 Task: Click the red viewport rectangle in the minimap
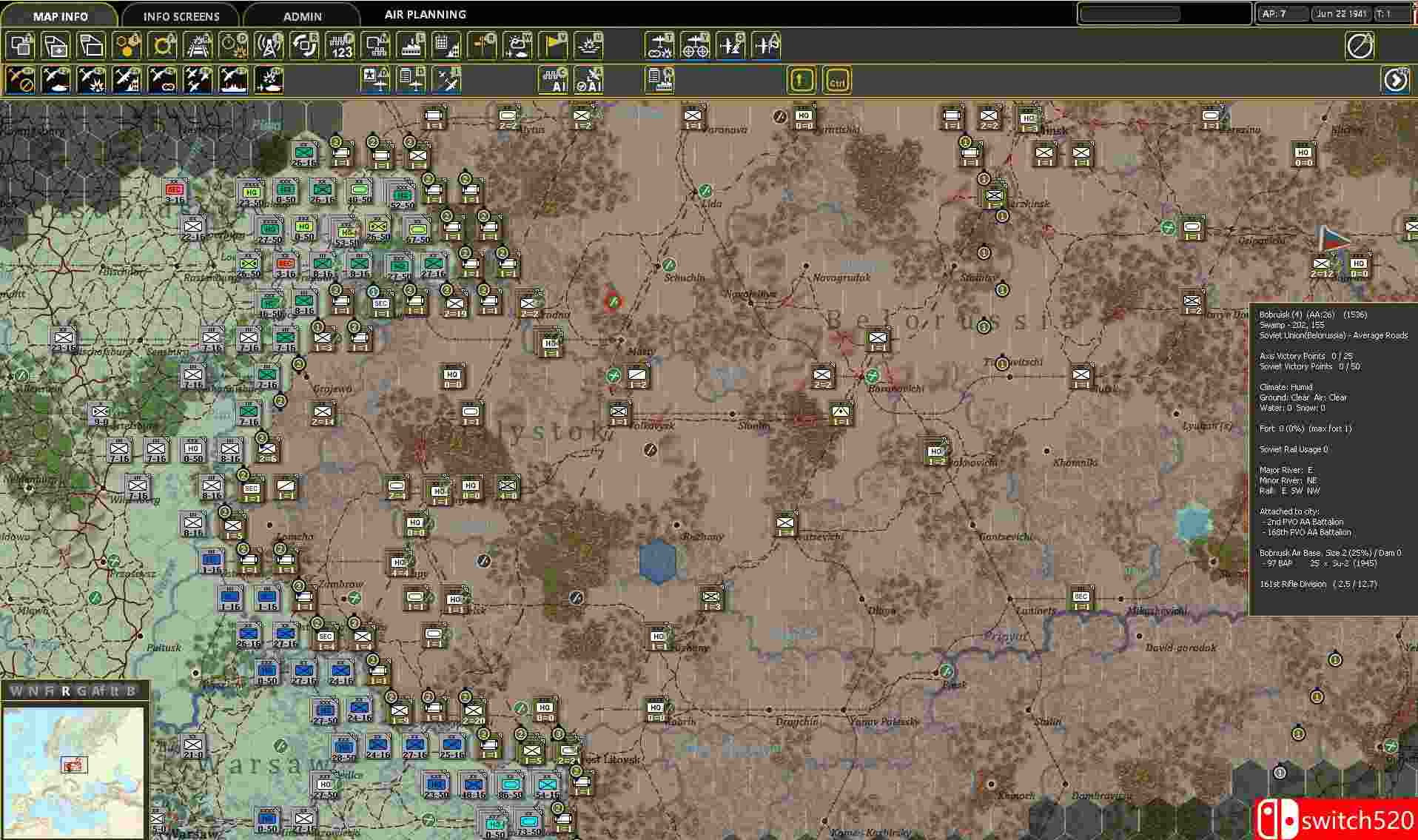coord(73,765)
